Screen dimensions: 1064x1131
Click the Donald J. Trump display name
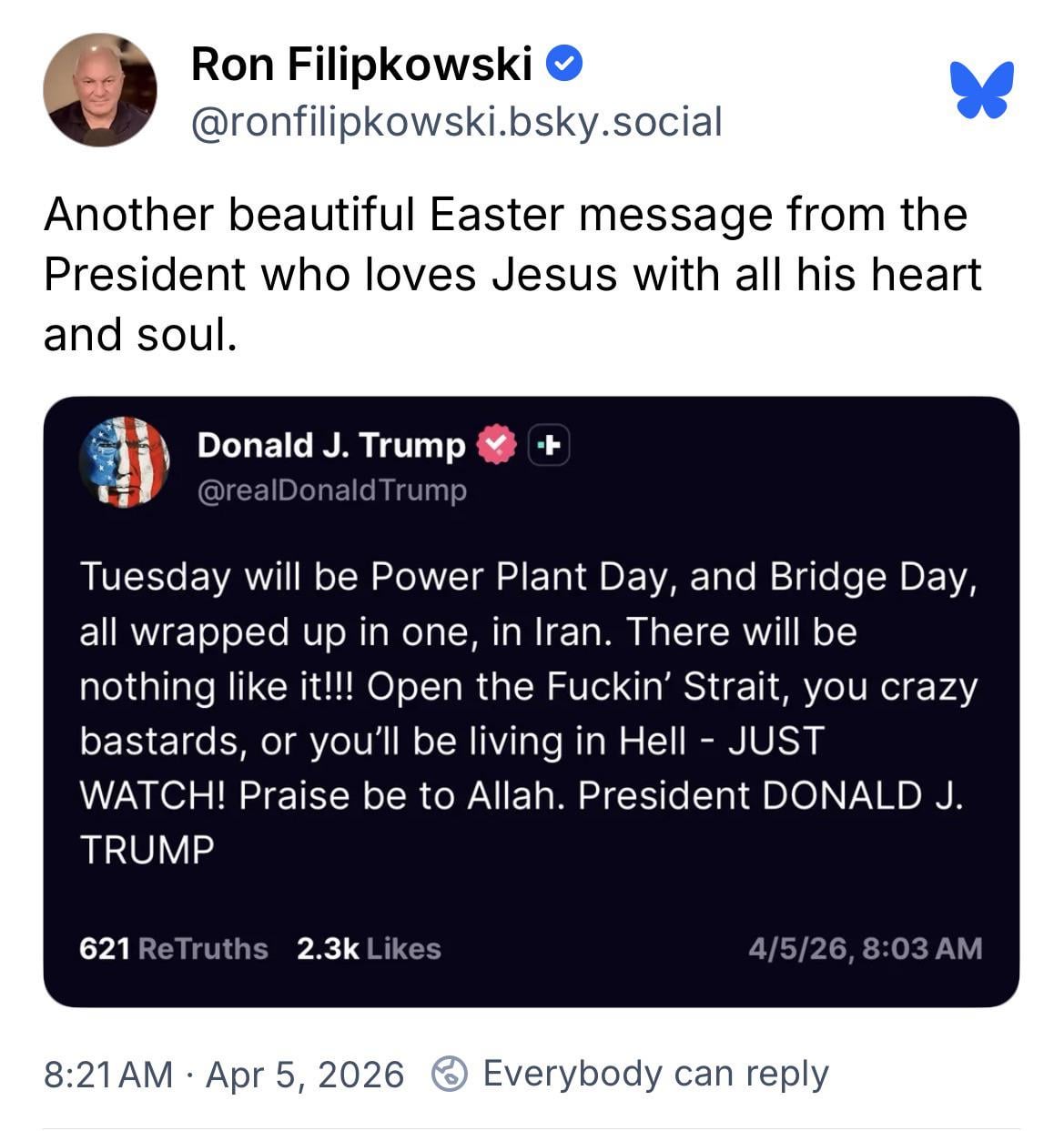click(x=330, y=445)
